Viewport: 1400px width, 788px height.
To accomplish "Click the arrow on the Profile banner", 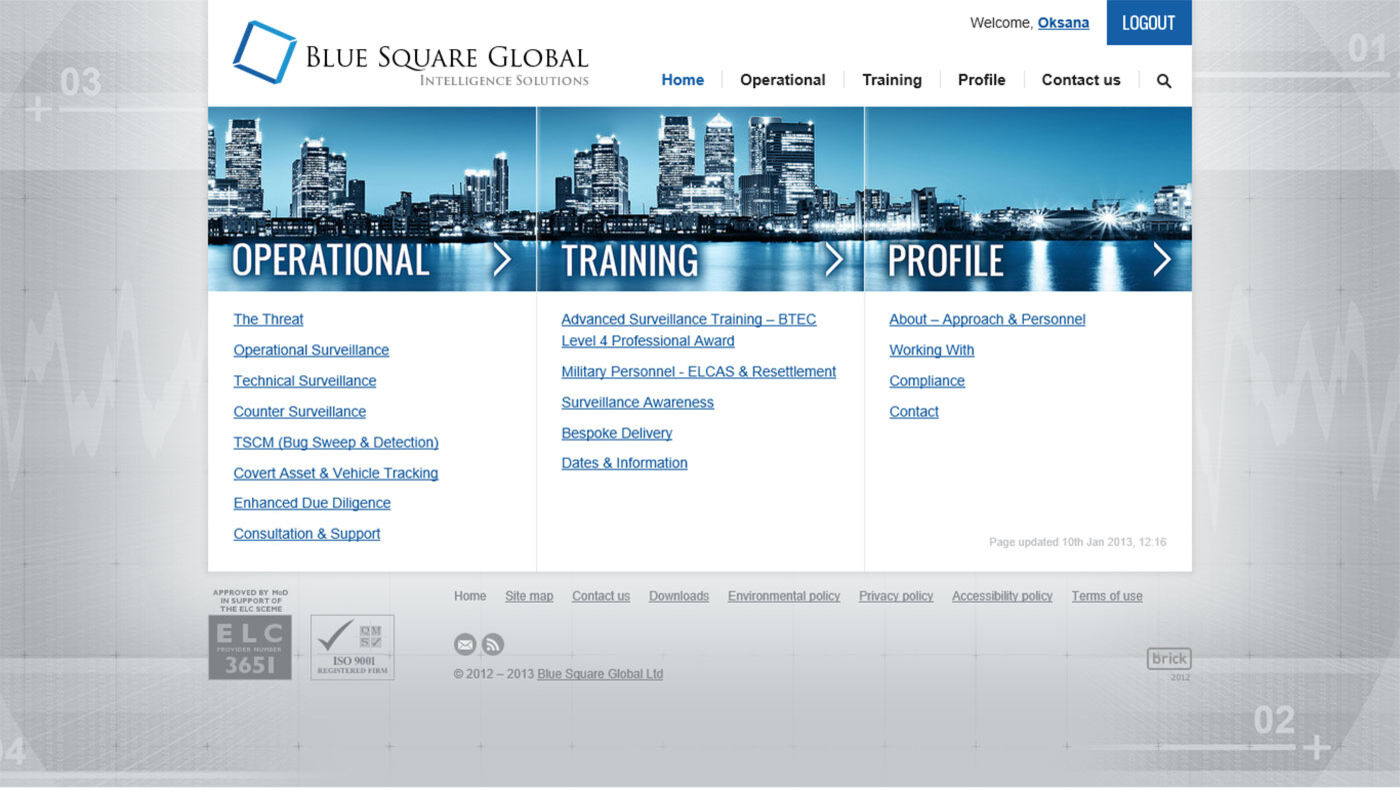I will 1161,260.
